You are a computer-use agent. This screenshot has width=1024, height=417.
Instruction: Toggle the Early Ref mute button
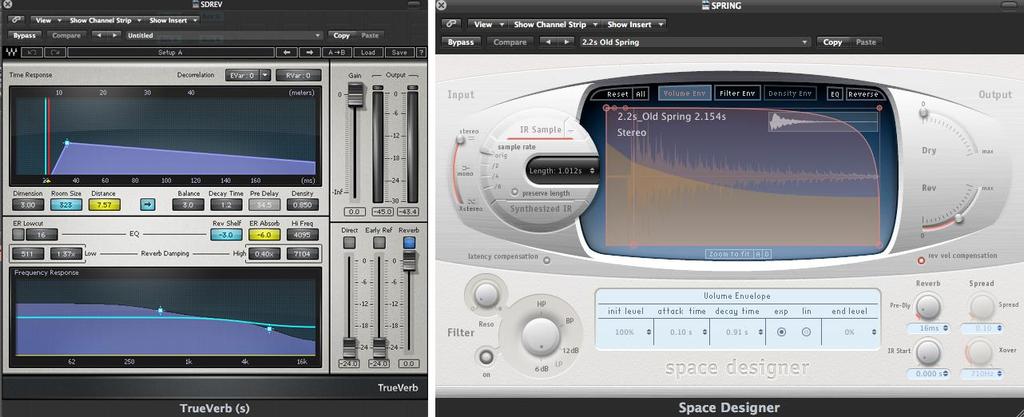379,243
